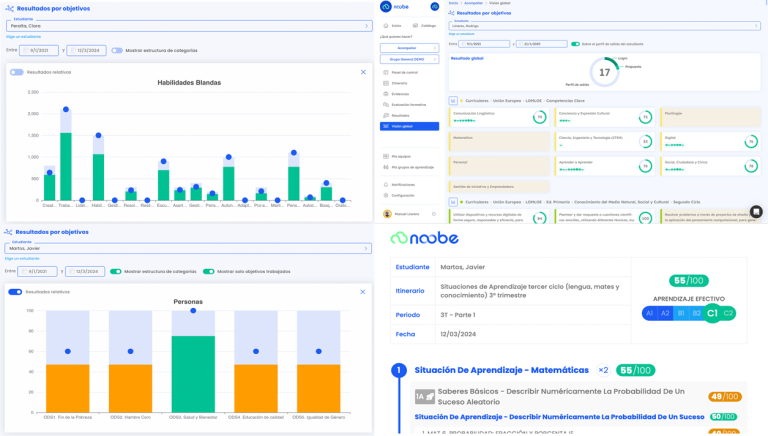This screenshot has width=768, height=436.
Task: Toggle Resultados relativos above Habilidades Blandas
Action: 17,72
